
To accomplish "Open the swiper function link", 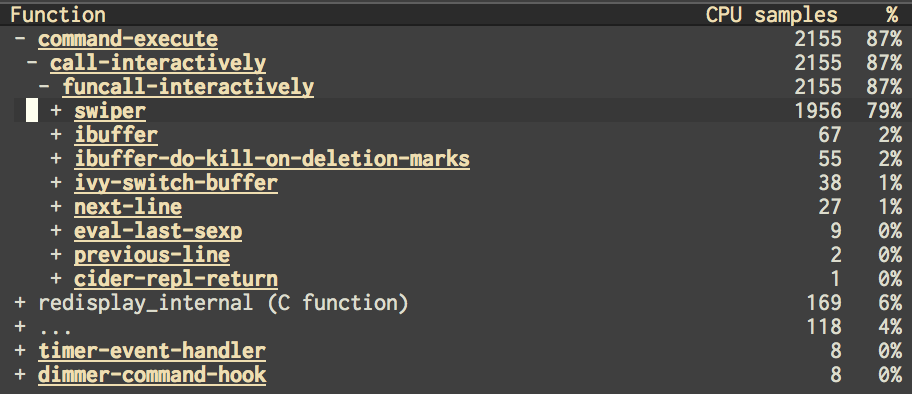I will pos(110,111).
